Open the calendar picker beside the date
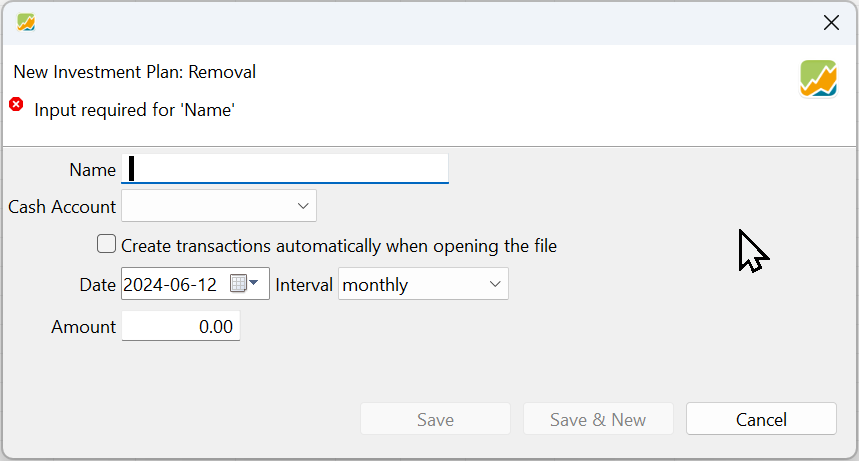 click(x=243, y=284)
